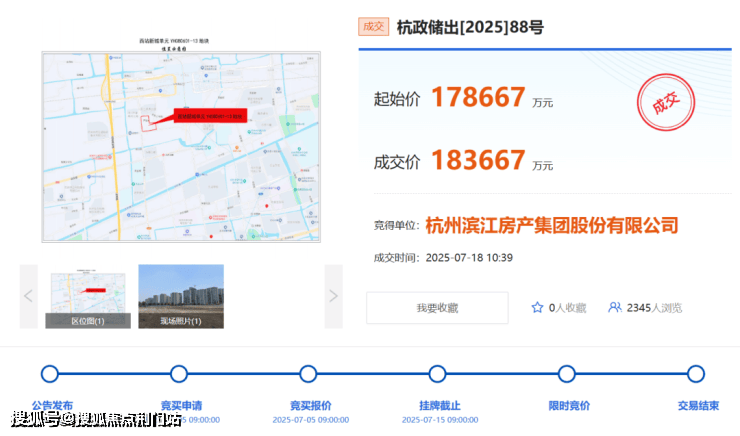Select the 现场图片(1) thumbnail
Image resolution: width=740 pixels, height=436 pixels.
click(x=181, y=296)
